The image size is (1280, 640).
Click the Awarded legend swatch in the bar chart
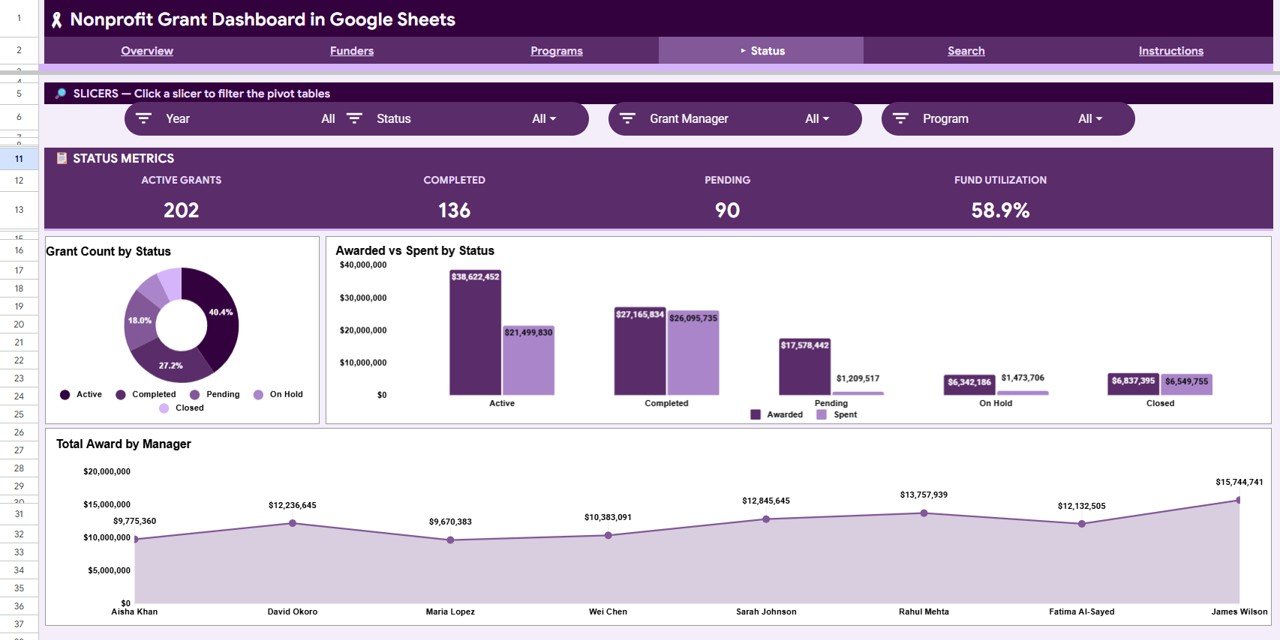pyautogui.click(x=756, y=414)
